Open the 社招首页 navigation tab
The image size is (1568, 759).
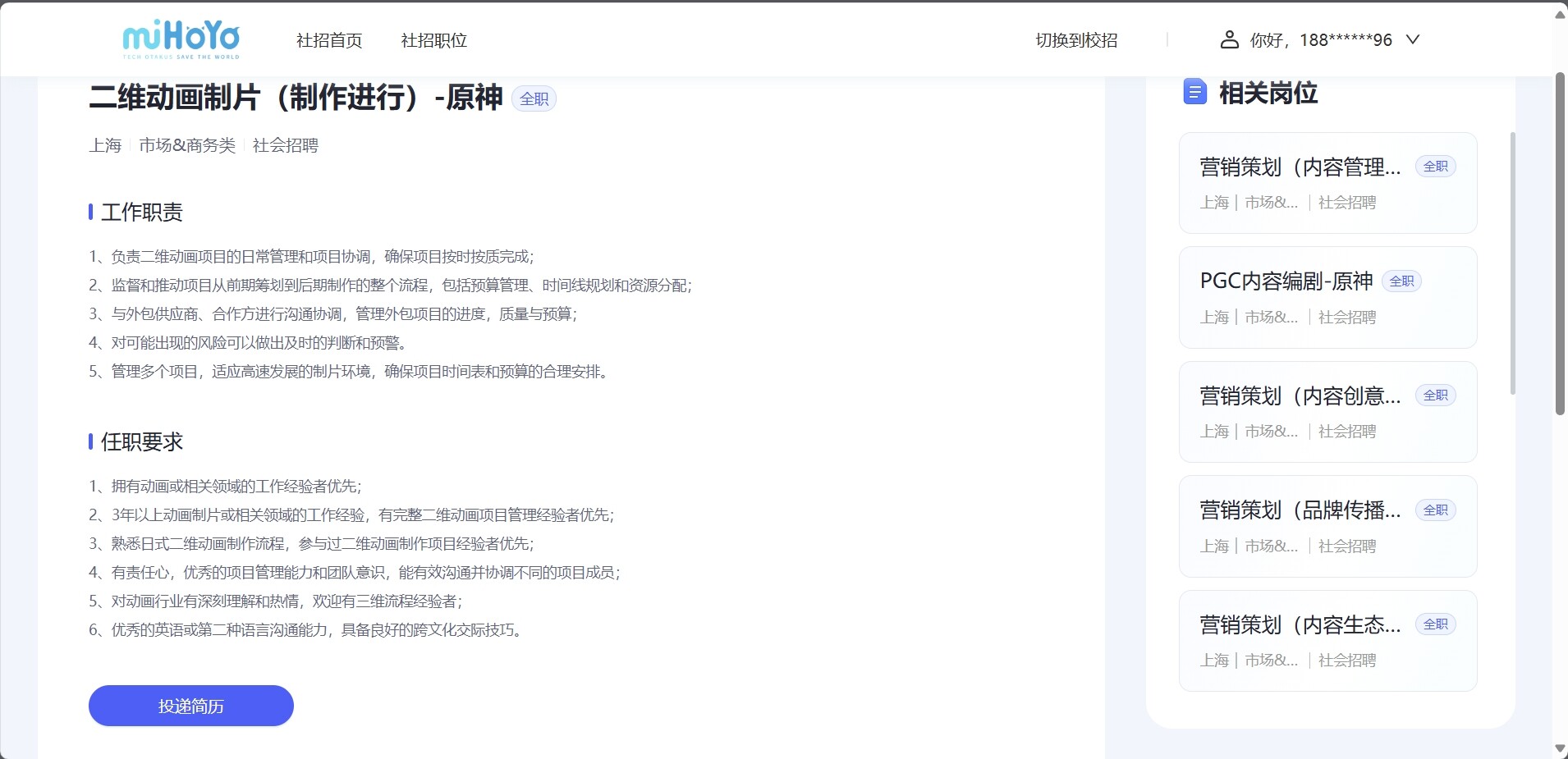pyautogui.click(x=329, y=40)
